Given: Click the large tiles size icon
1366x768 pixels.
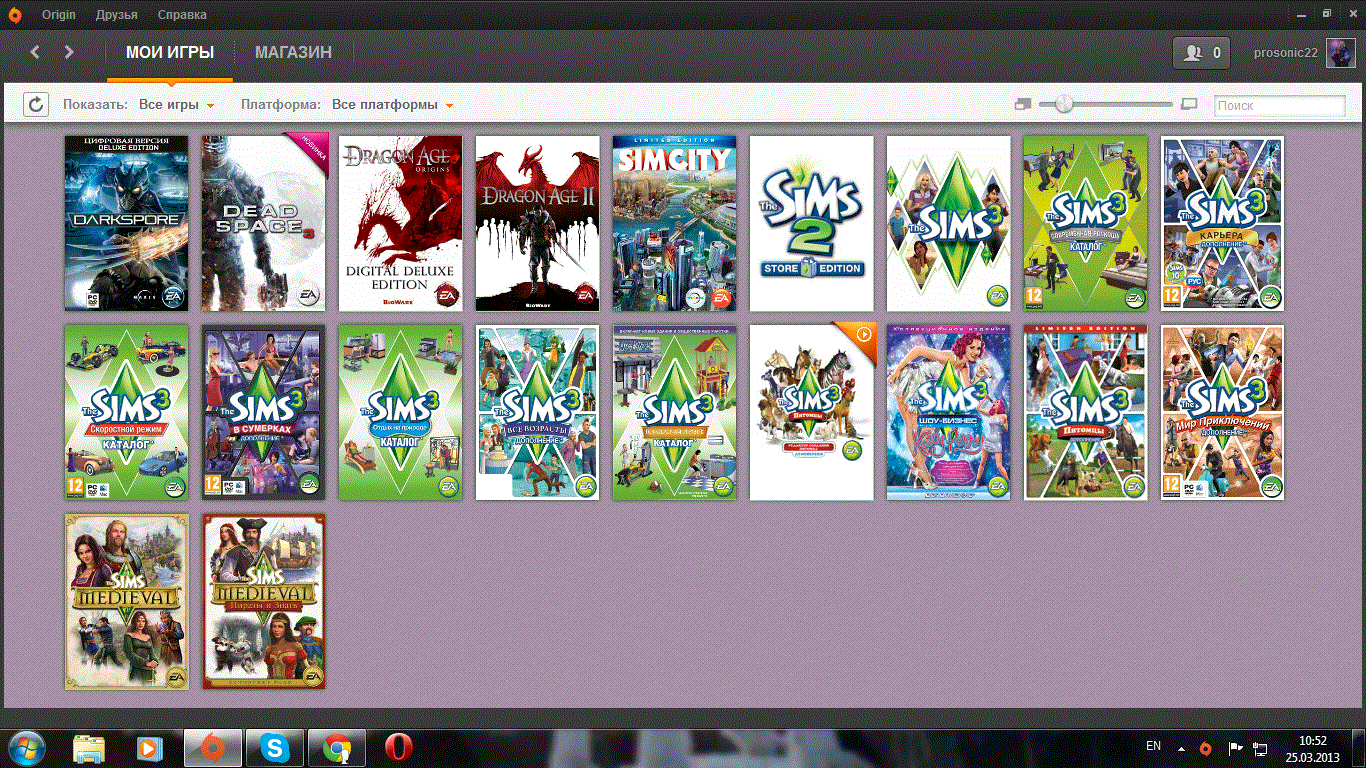Looking at the screenshot, I should [1189, 104].
